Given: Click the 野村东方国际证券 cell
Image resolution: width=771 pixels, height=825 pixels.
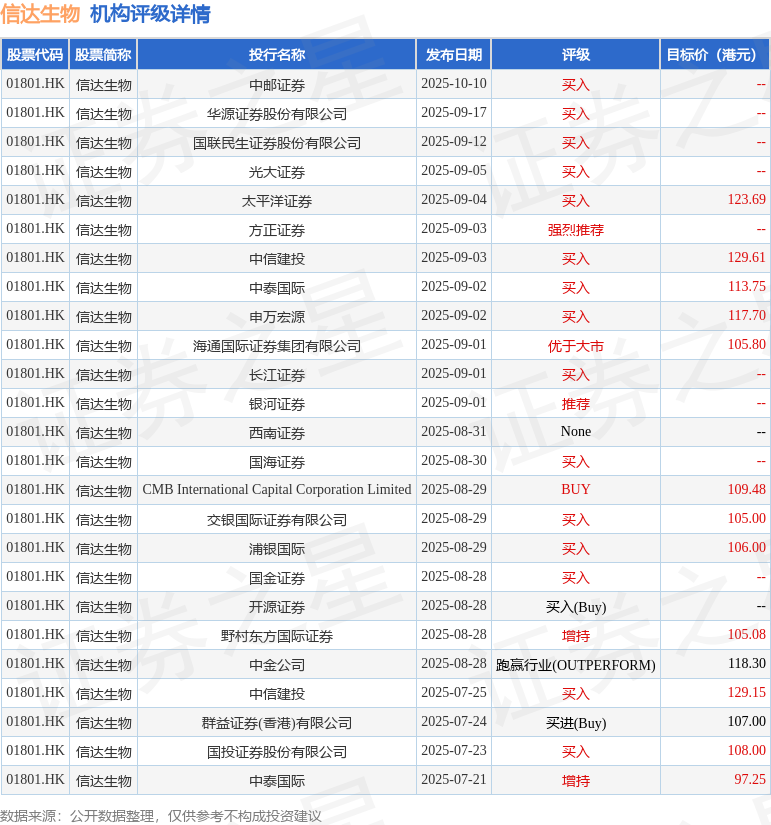Looking at the screenshot, I should pos(277,636).
